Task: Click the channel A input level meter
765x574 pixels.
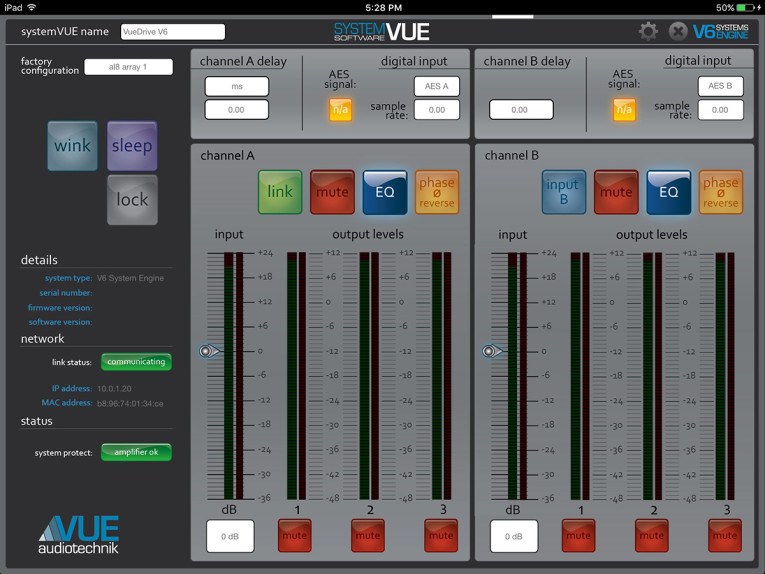Action: tap(233, 376)
